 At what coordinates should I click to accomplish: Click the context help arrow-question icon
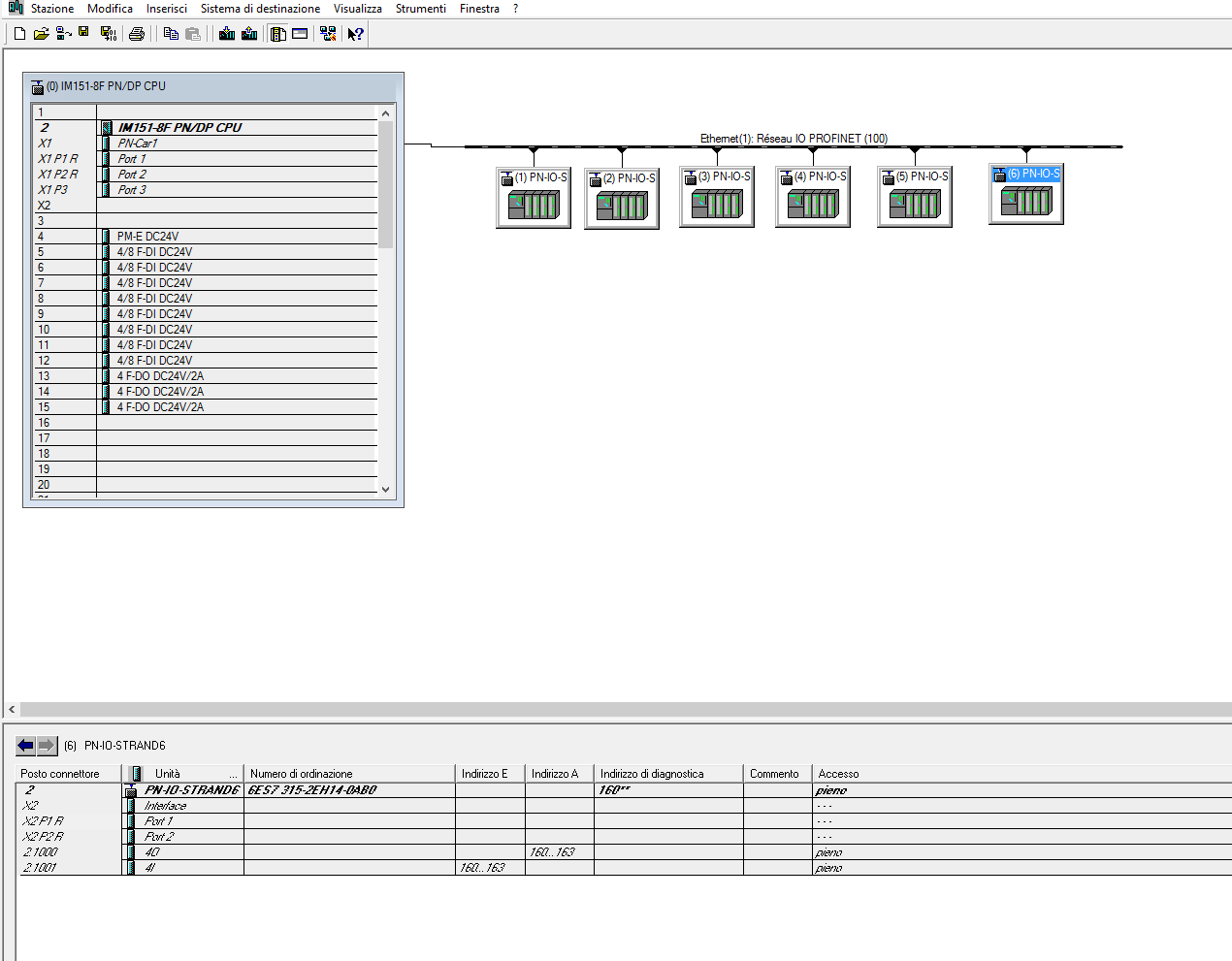coord(356,34)
